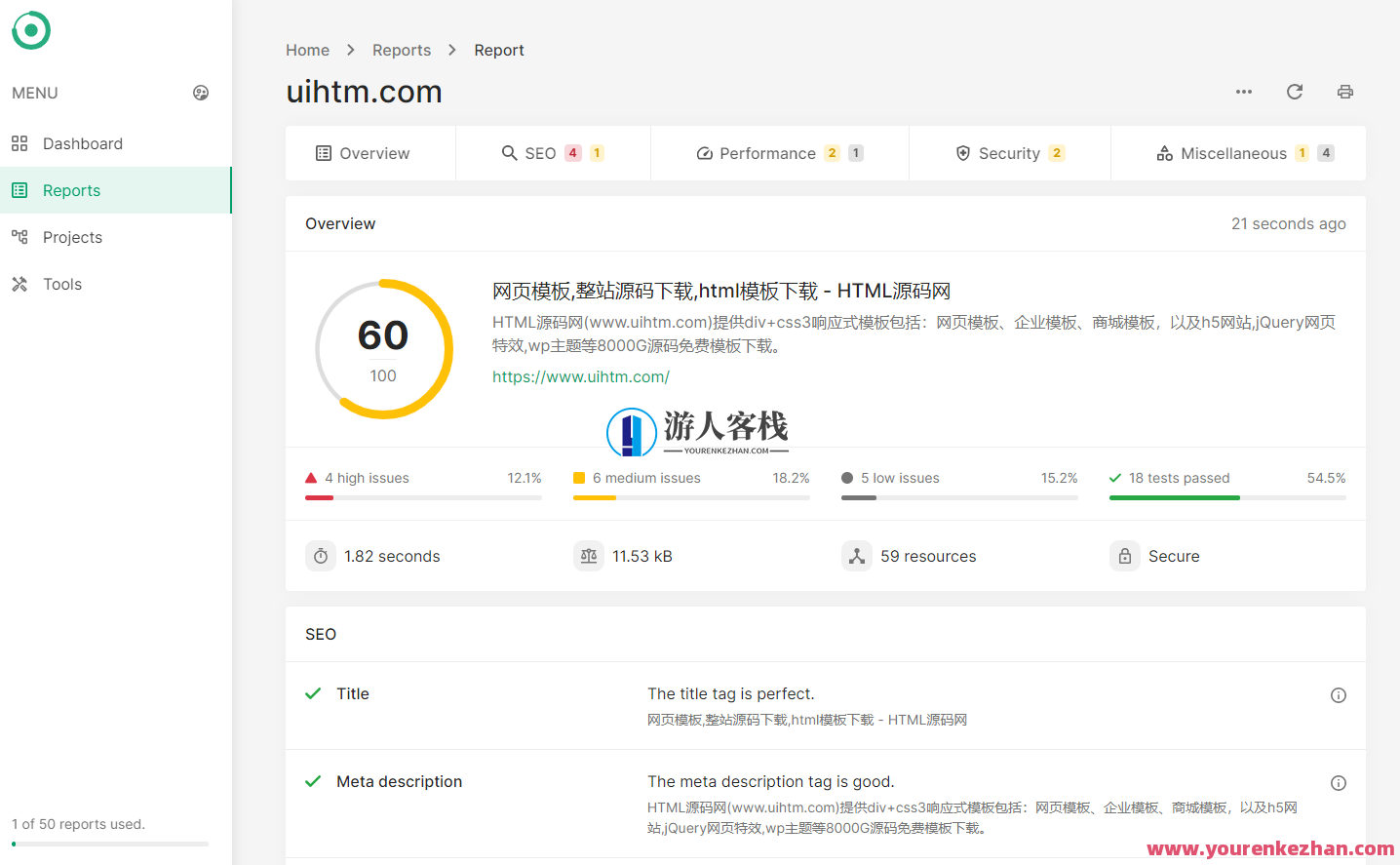
Task: Navigate to Reports via the breadcrumb
Action: 402,50
